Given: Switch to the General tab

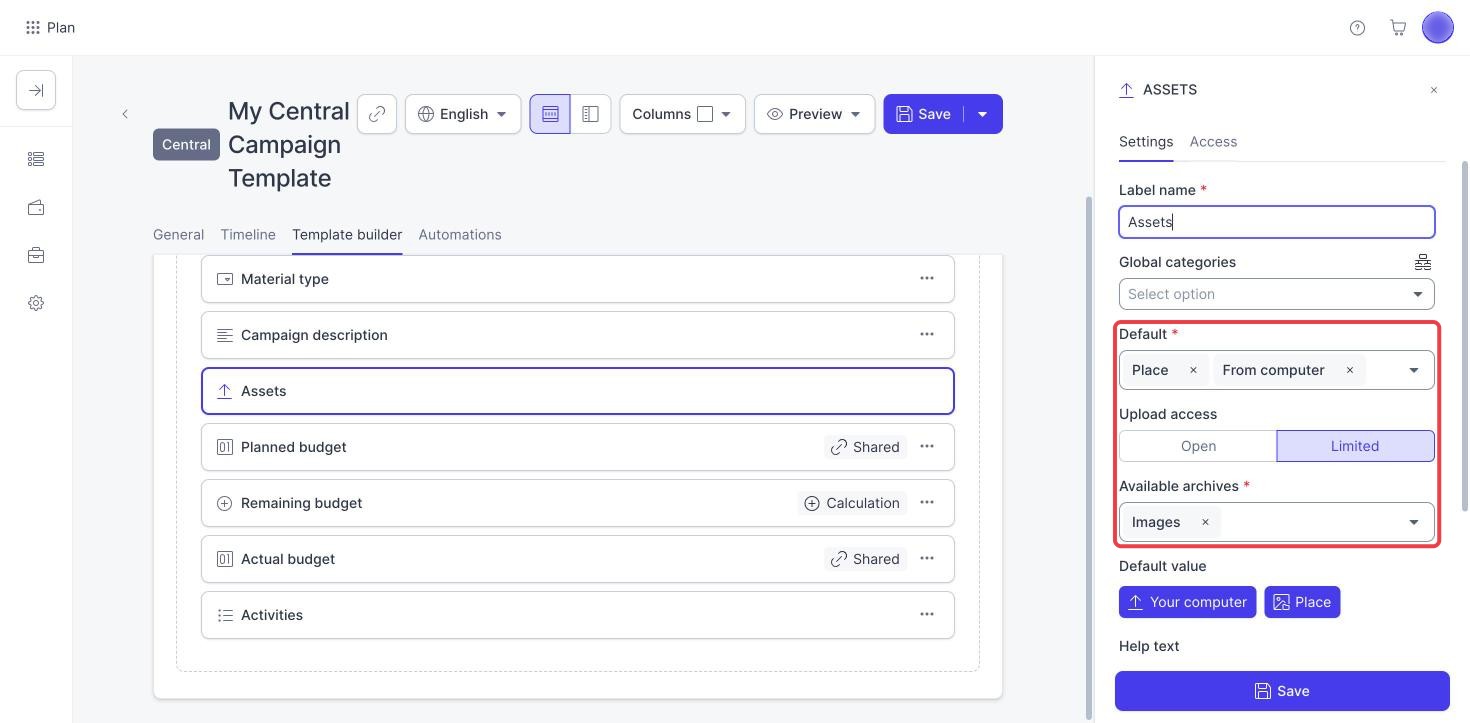Looking at the screenshot, I should coord(178,235).
